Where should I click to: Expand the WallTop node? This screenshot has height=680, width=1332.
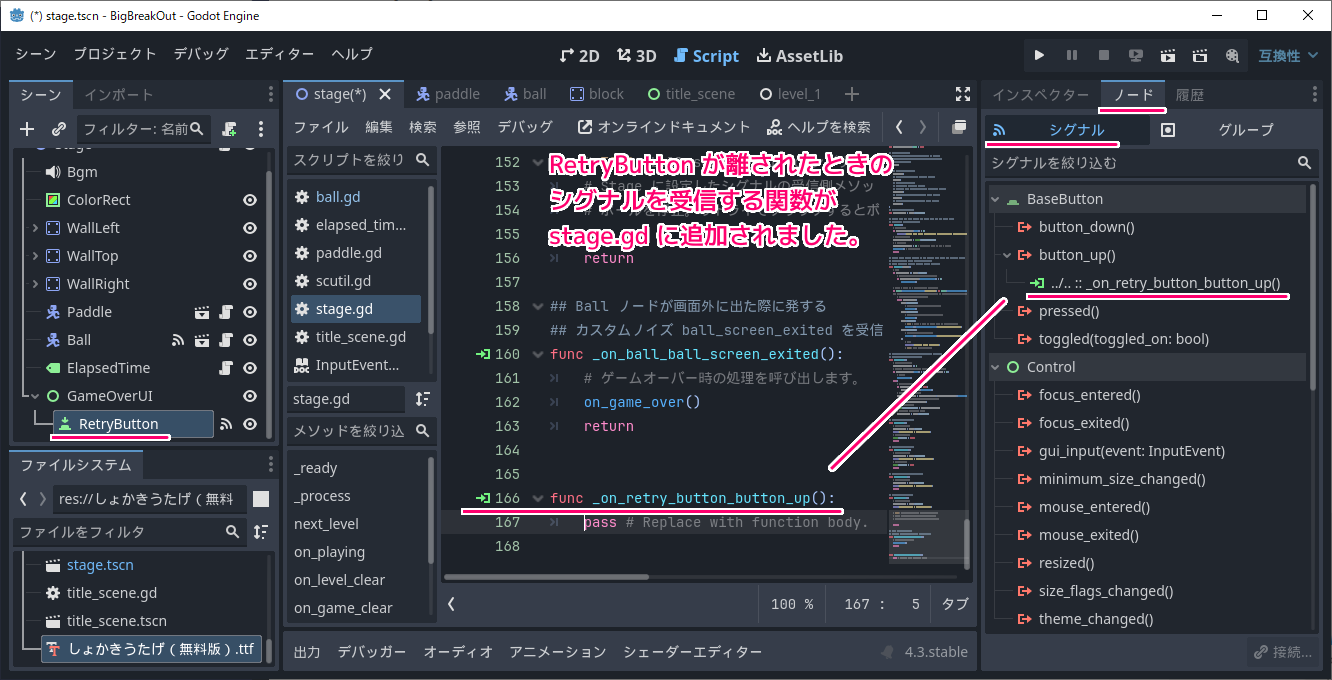click(x=35, y=256)
